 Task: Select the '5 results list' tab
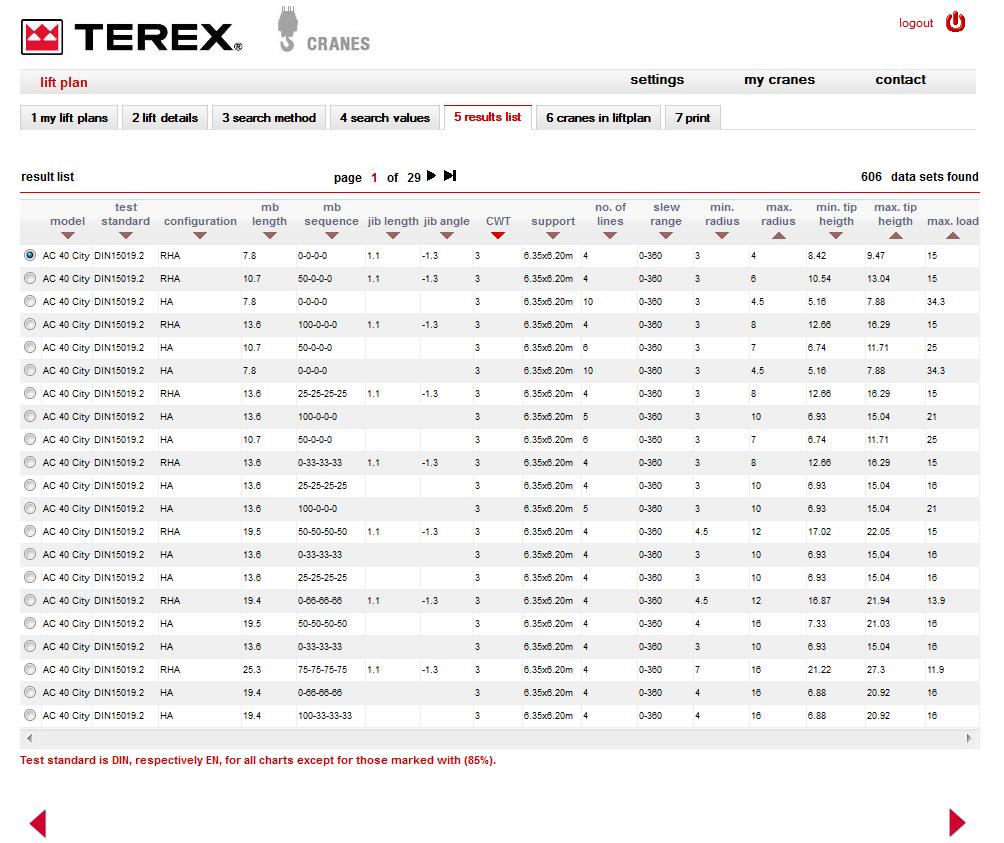point(488,117)
